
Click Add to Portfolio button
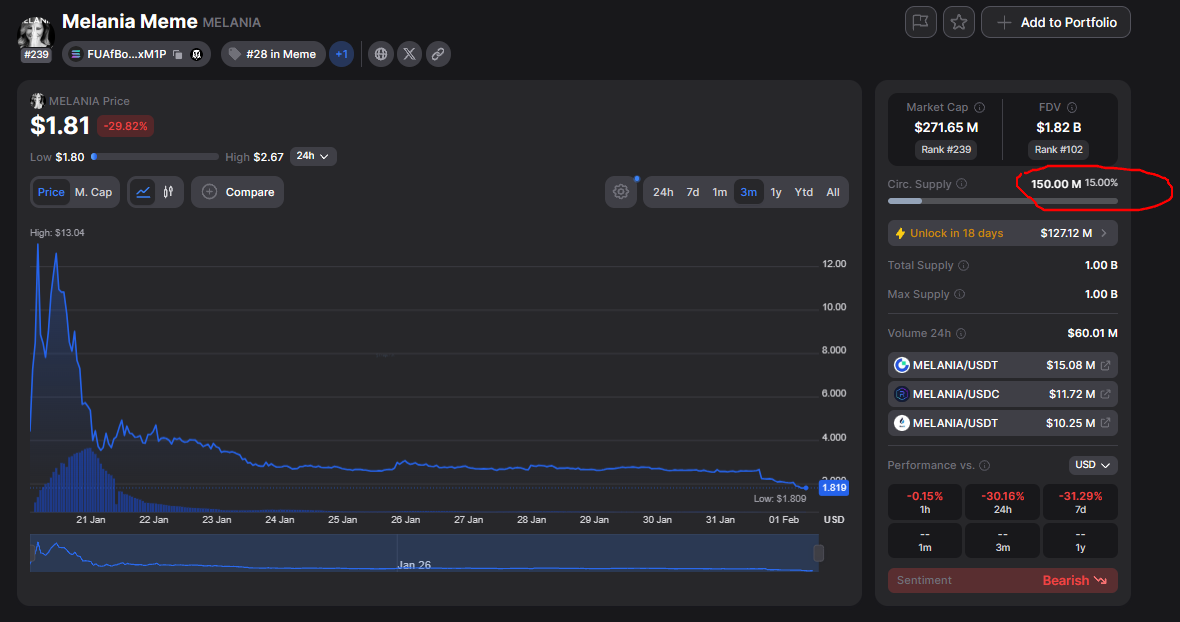[x=1056, y=23]
